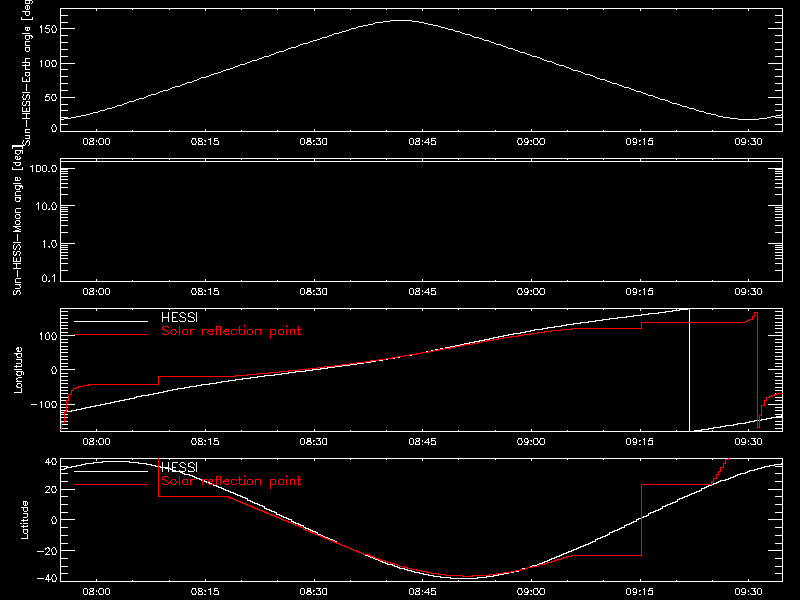Tap 08:30 time label under Latitude plot
Screen dimensions: 800x600
click(x=314, y=591)
